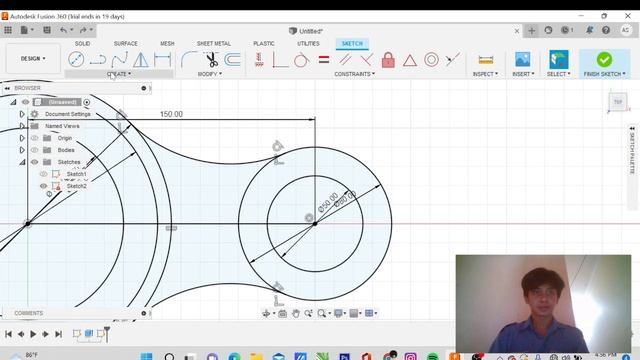The image size is (640, 360).
Task: Toggle visibility of Sketches folder
Action: (34, 162)
